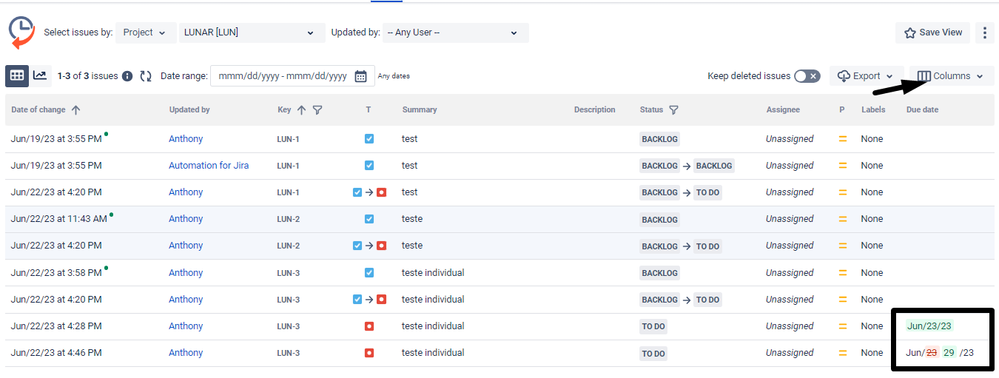999x378 pixels.
Task: Open the Updated by Any User dropdown
Action: coord(456,33)
